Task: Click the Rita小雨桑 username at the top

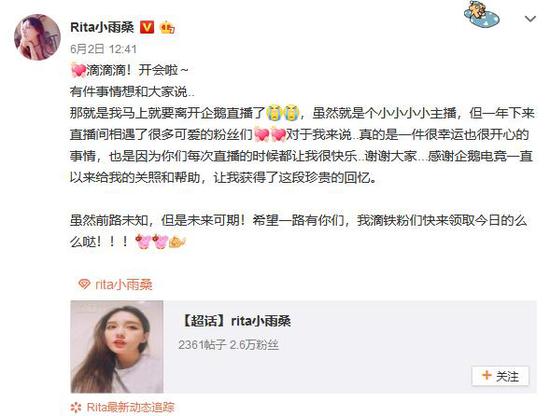Action: point(102,27)
